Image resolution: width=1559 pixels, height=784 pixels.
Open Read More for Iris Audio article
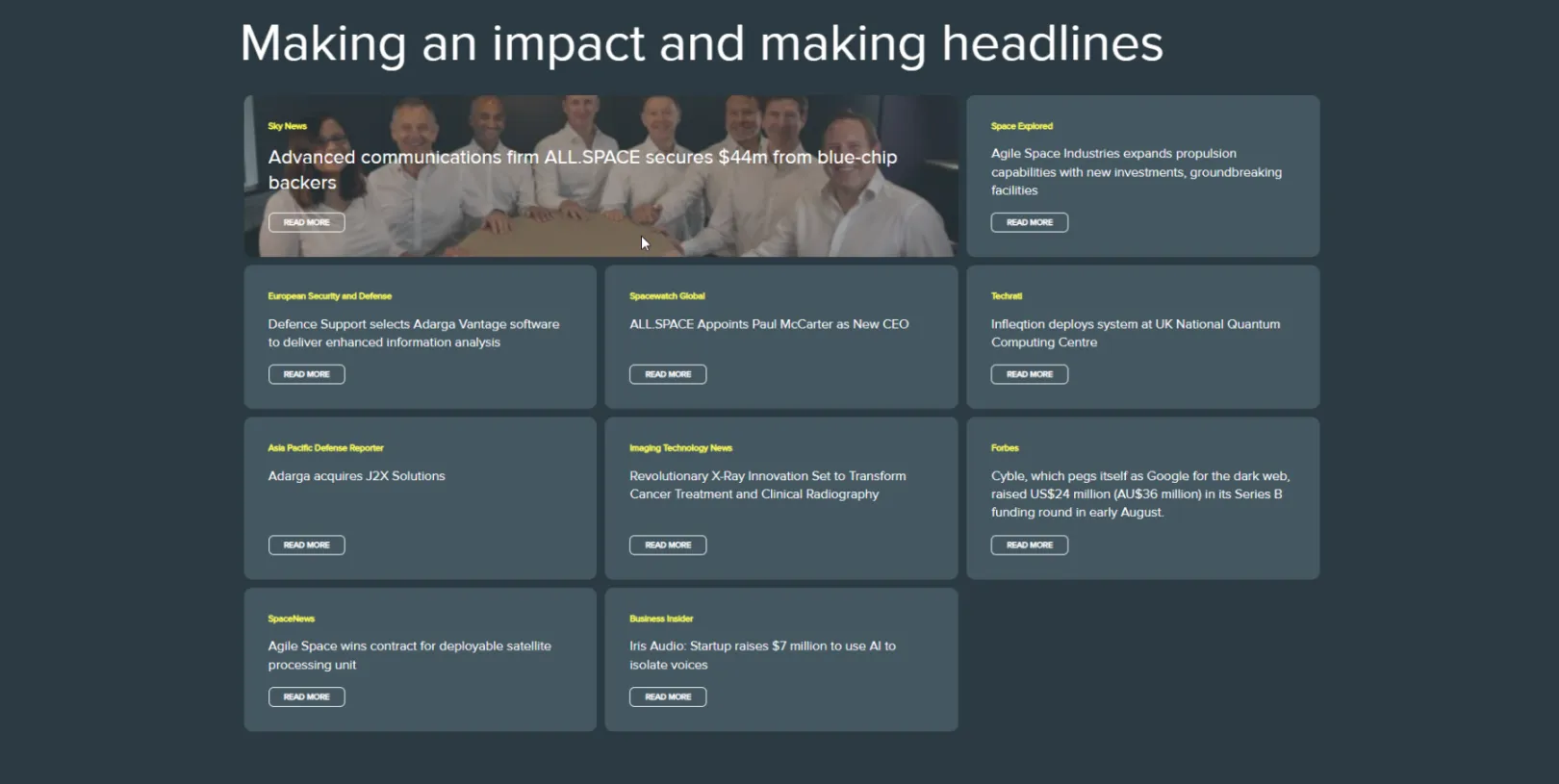pos(667,697)
